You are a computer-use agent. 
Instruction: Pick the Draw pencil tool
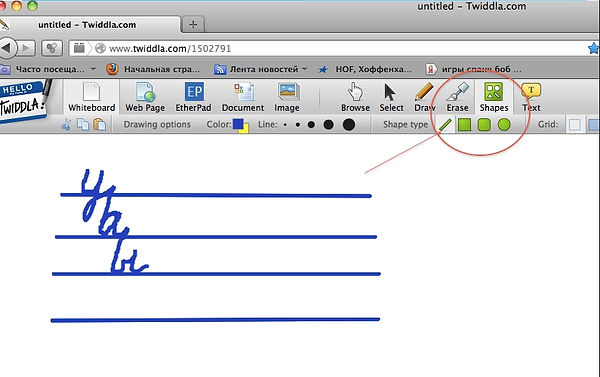pyautogui.click(x=424, y=98)
